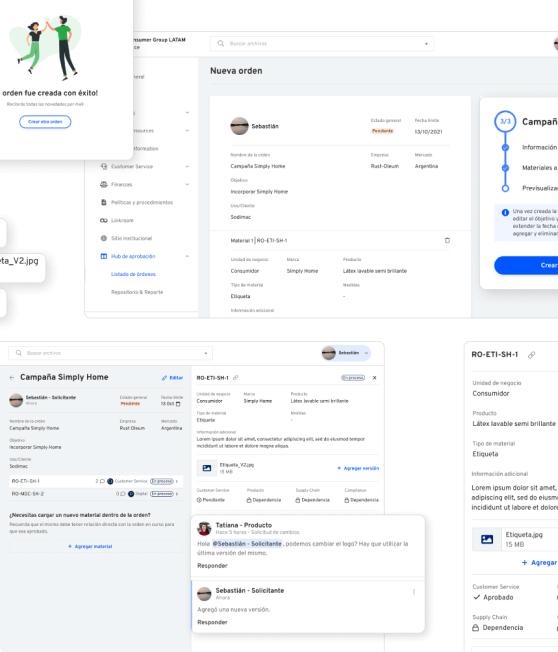Screen dimensions: 558x652
Task: Click the Aprobado checkmark under Customer Service
Action: coord(477,597)
